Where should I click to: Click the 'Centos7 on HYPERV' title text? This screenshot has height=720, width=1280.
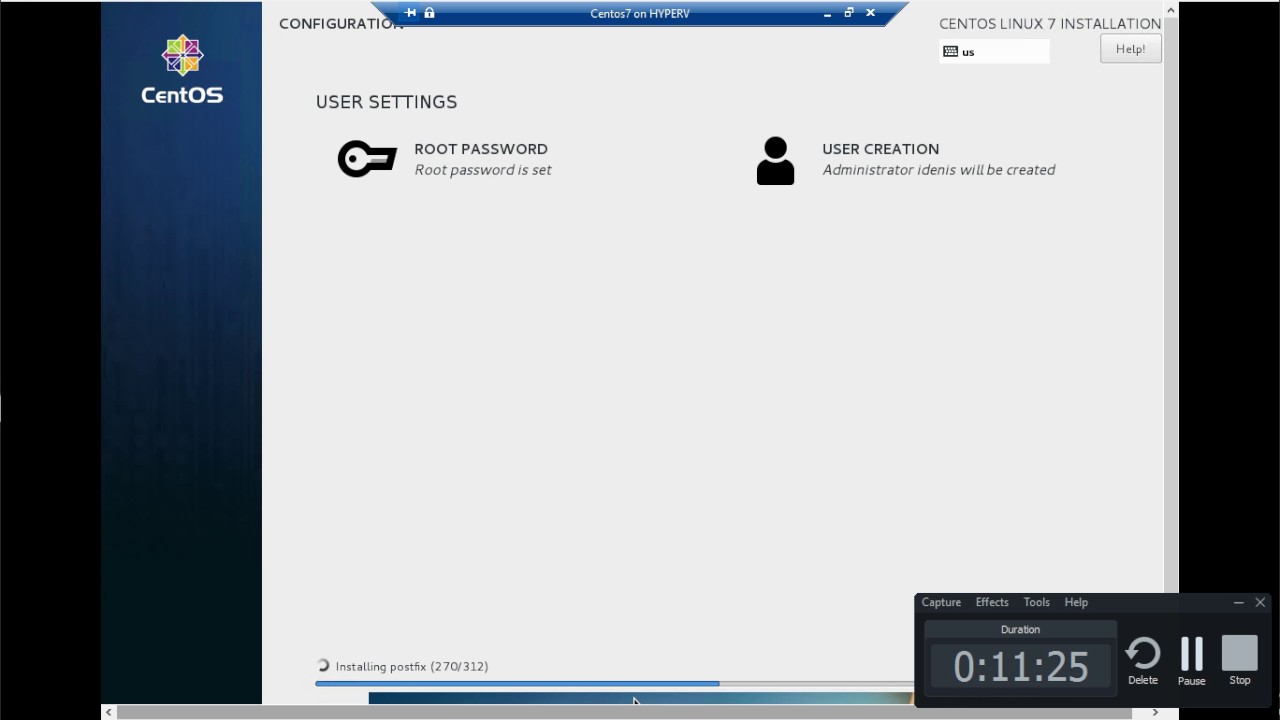pyautogui.click(x=640, y=13)
